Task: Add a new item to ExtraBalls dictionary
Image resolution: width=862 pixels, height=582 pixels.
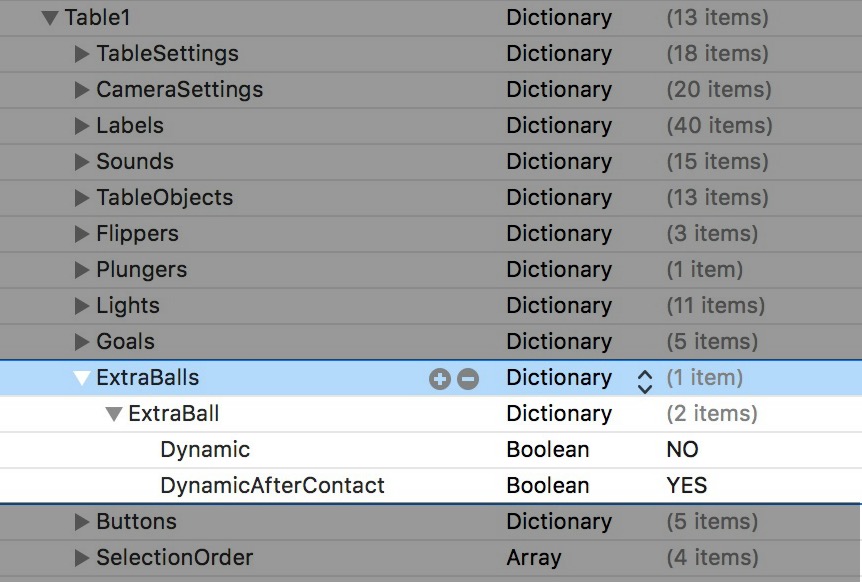Action: tap(440, 378)
